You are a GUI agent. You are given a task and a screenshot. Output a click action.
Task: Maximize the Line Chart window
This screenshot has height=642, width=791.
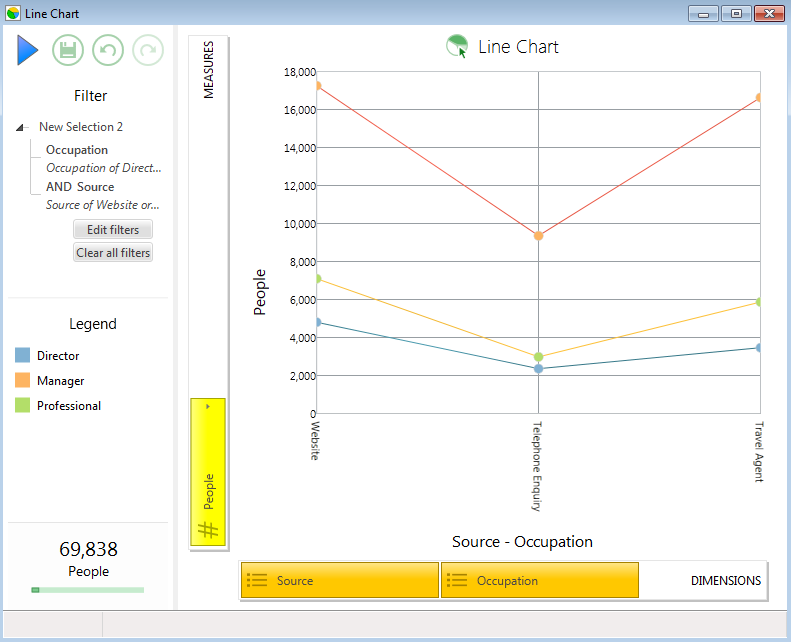coord(736,14)
